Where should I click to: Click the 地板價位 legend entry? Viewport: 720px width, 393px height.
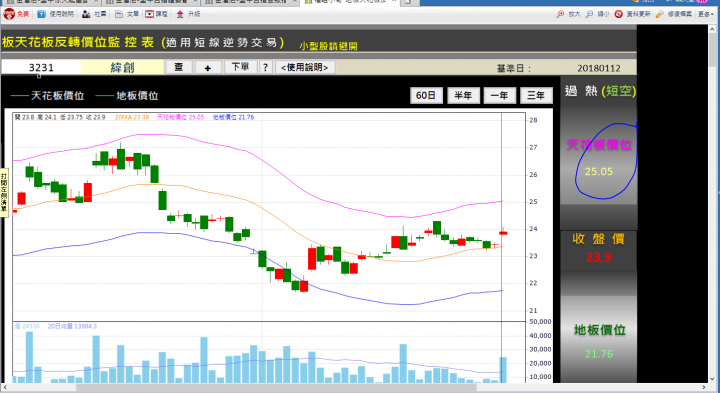(127, 95)
